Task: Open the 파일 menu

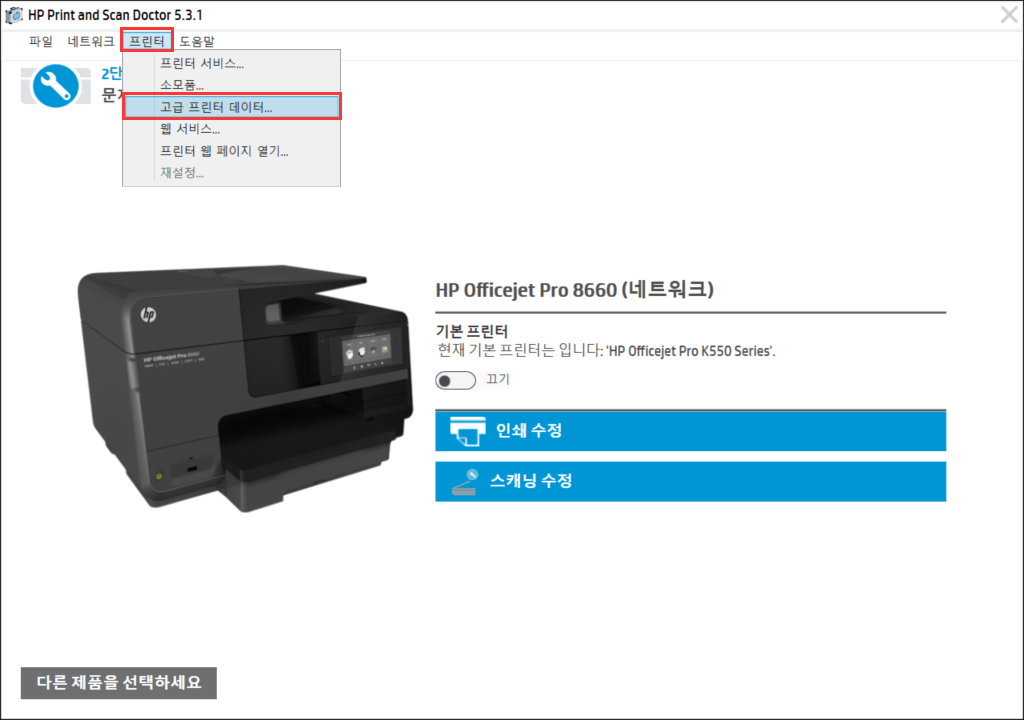Action: click(x=40, y=41)
